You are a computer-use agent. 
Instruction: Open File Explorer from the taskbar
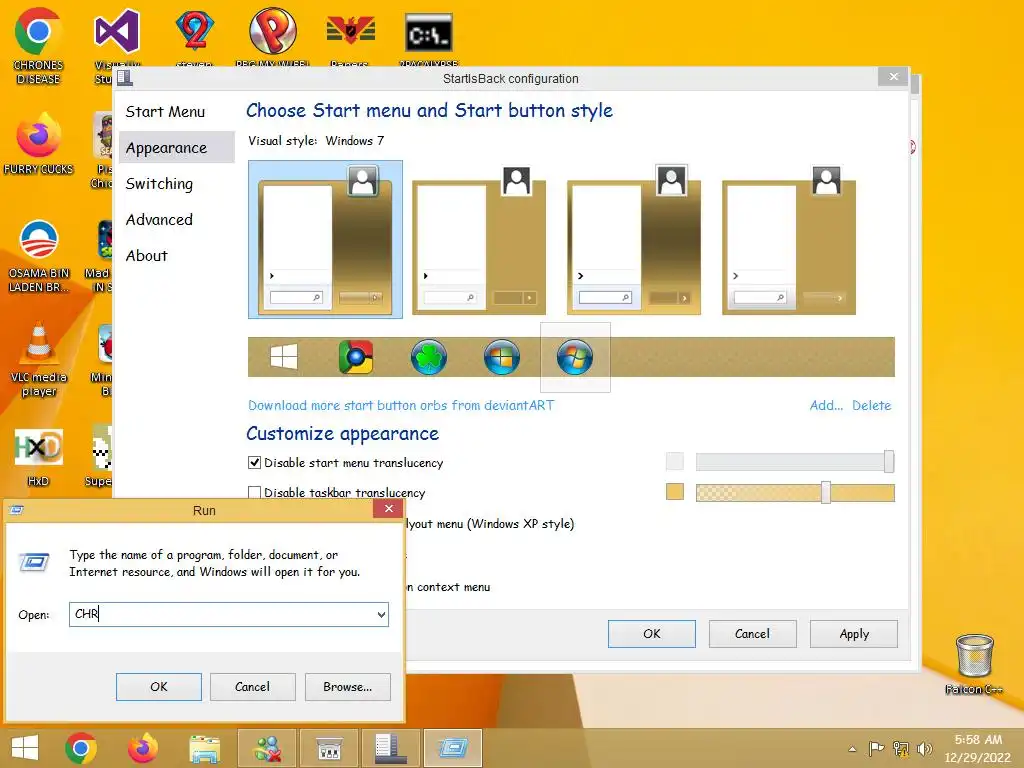tap(204, 748)
